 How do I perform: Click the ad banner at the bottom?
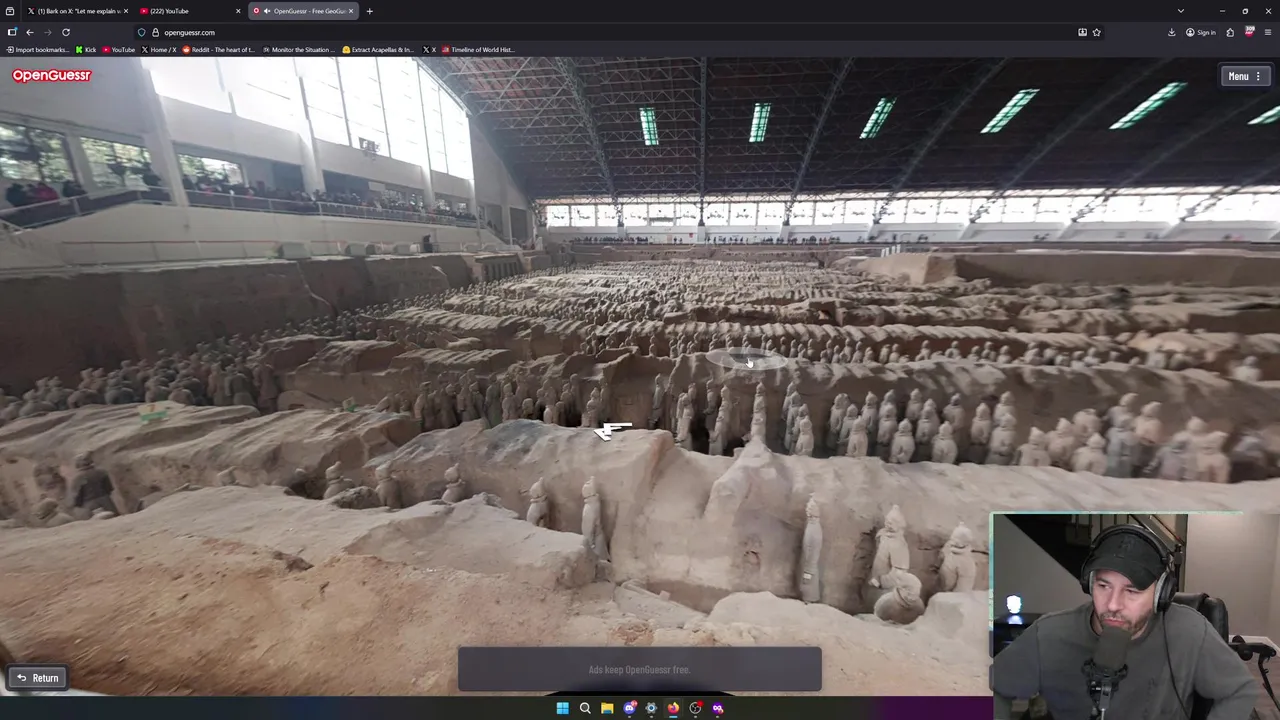(x=640, y=669)
